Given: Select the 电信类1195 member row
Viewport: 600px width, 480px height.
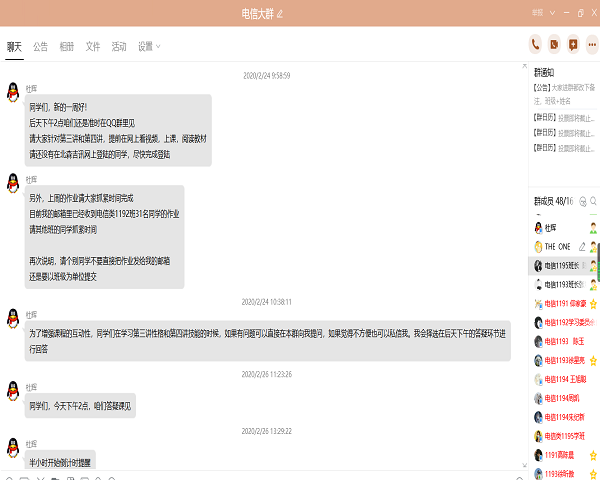Looking at the screenshot, I should click(x=563, y=436).
